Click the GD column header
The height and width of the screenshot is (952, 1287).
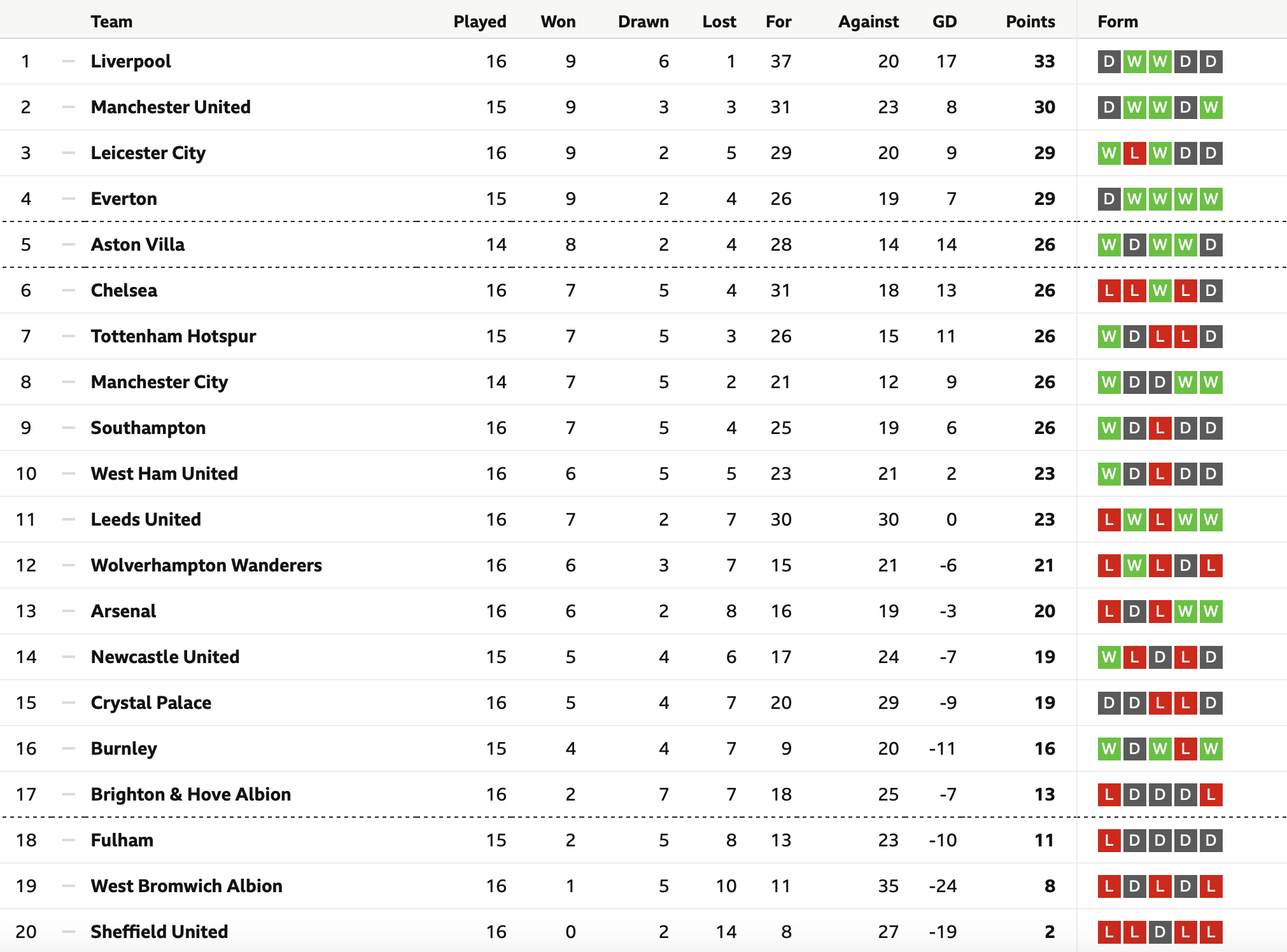tap(945, 22)
